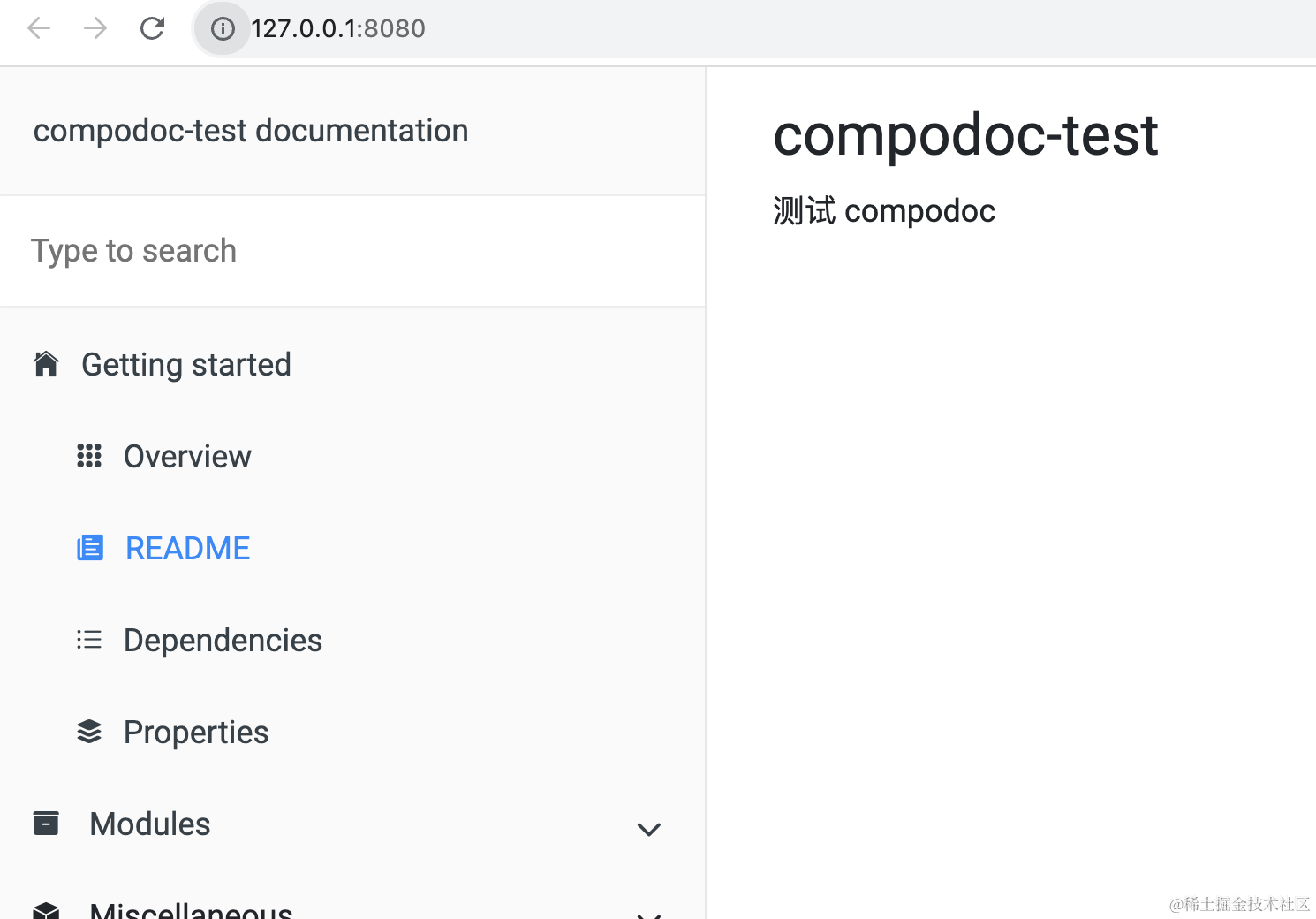Screen dimensions: 1316x919
Task: Expand the Miscellaneous section chevron
Action: click(x=649, y=914)
